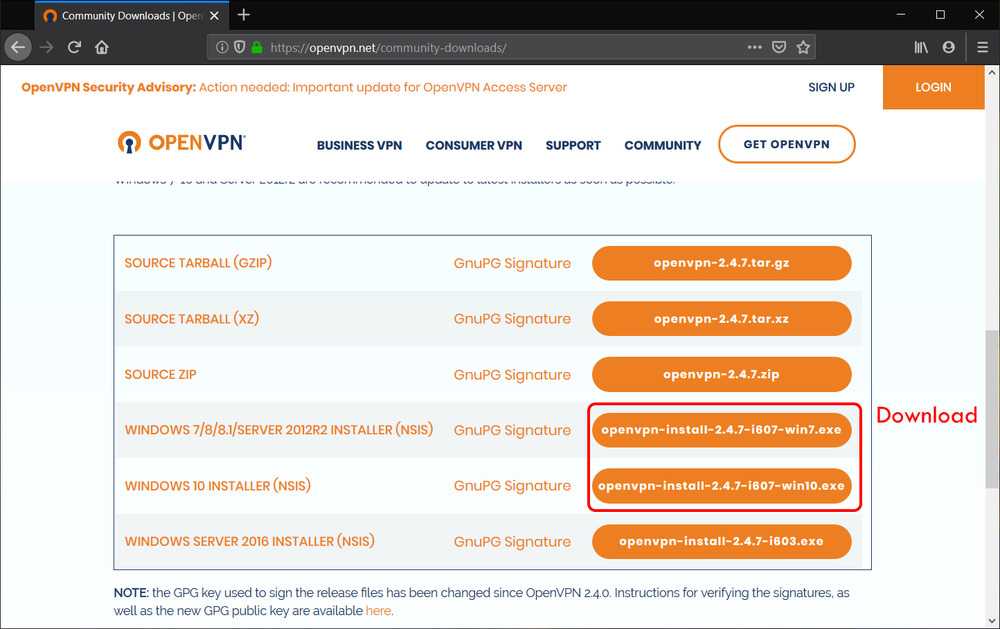Open the Support menu
1000x629 pixels.
click(573, 145)
